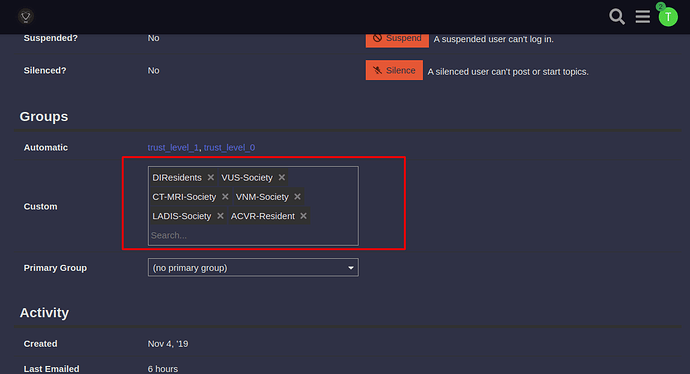Remove the DIResidents group tag
The image size is (690, 374).
pos(211,177)
